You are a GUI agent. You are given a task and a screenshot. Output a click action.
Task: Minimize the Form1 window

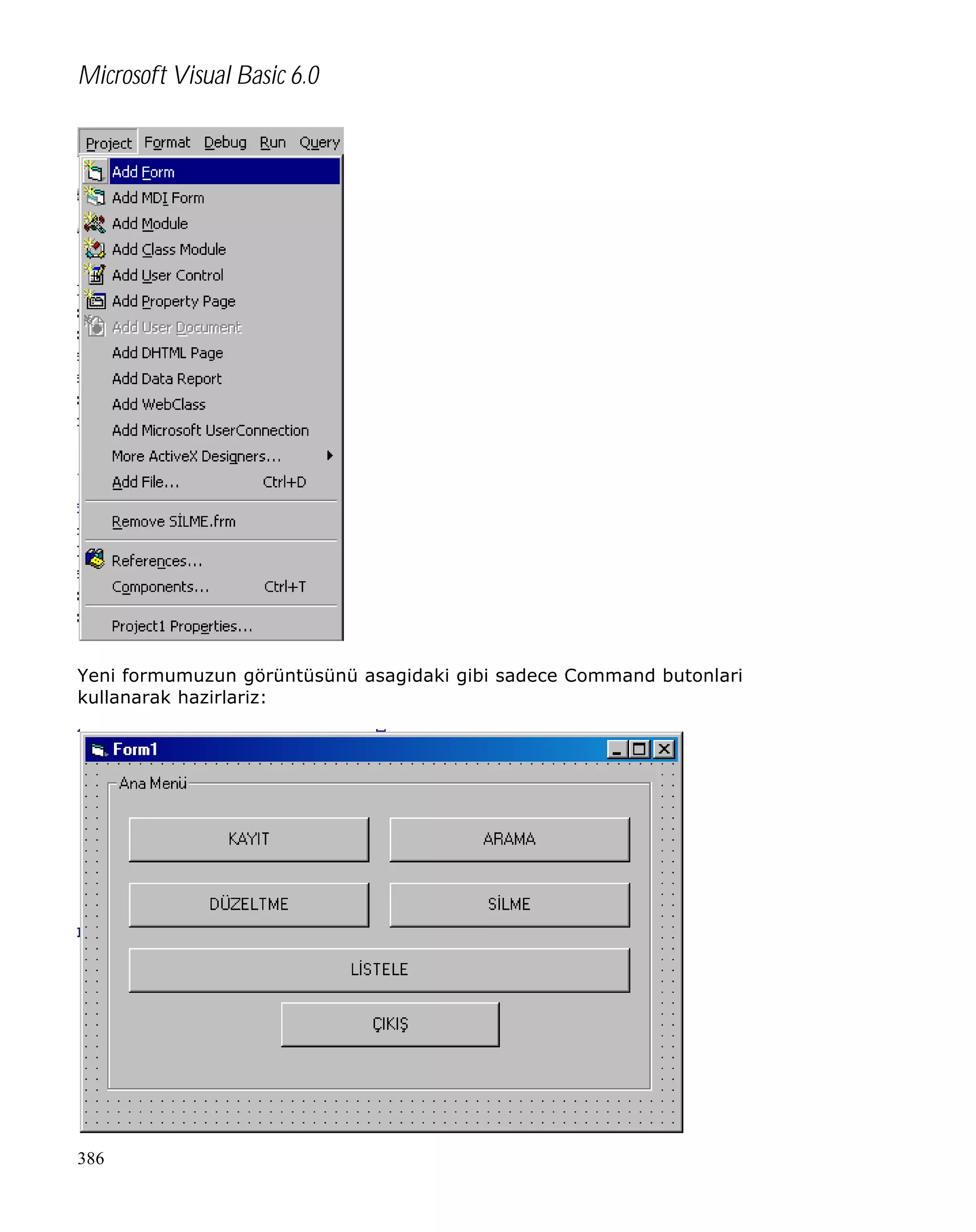click(616, 749)
